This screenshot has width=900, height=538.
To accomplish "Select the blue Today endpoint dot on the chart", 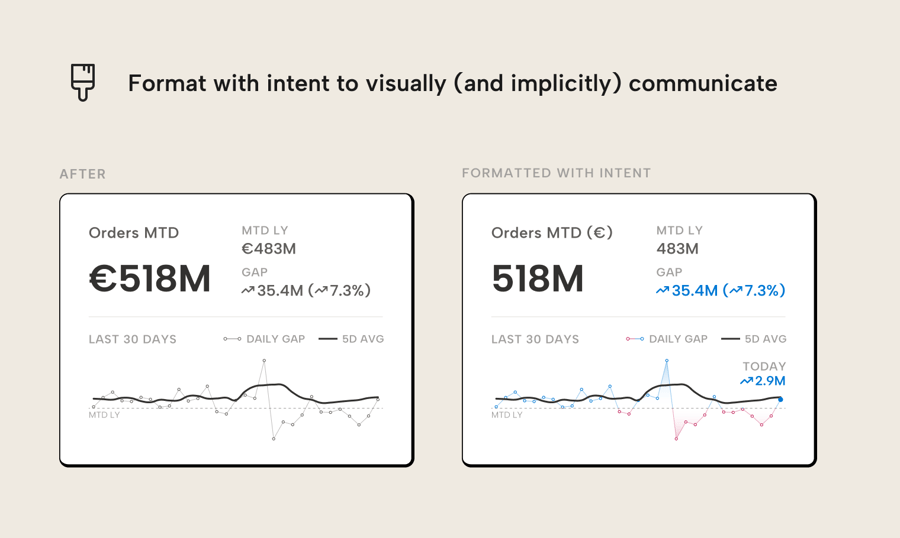I will (x=780, y=399).
